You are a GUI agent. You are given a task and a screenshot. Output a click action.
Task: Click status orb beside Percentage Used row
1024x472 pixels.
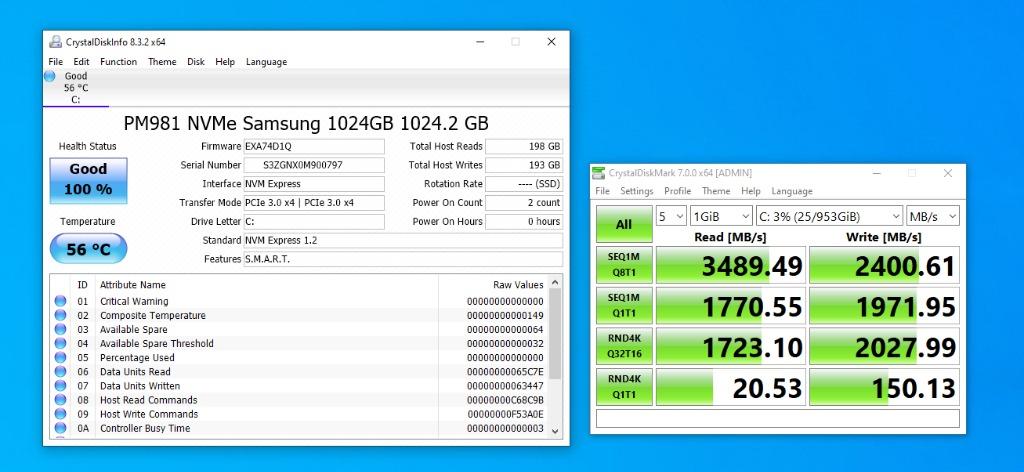click(x=61, y=358)
